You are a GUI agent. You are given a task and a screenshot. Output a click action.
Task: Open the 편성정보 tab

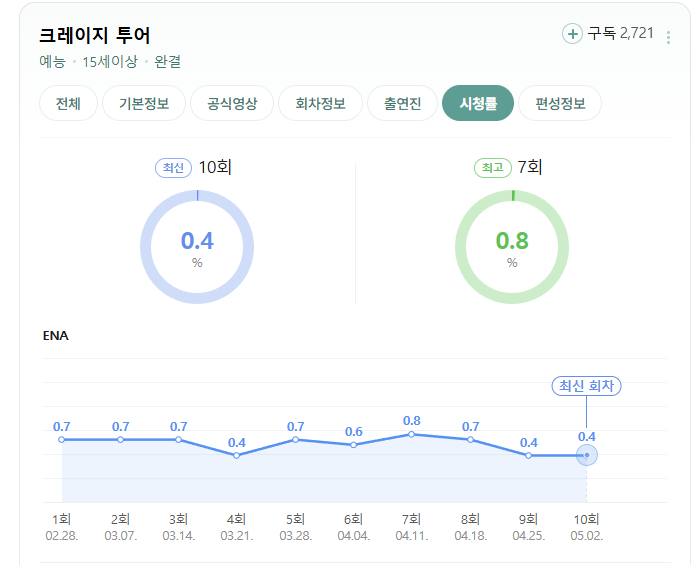(x=560, y=103)
